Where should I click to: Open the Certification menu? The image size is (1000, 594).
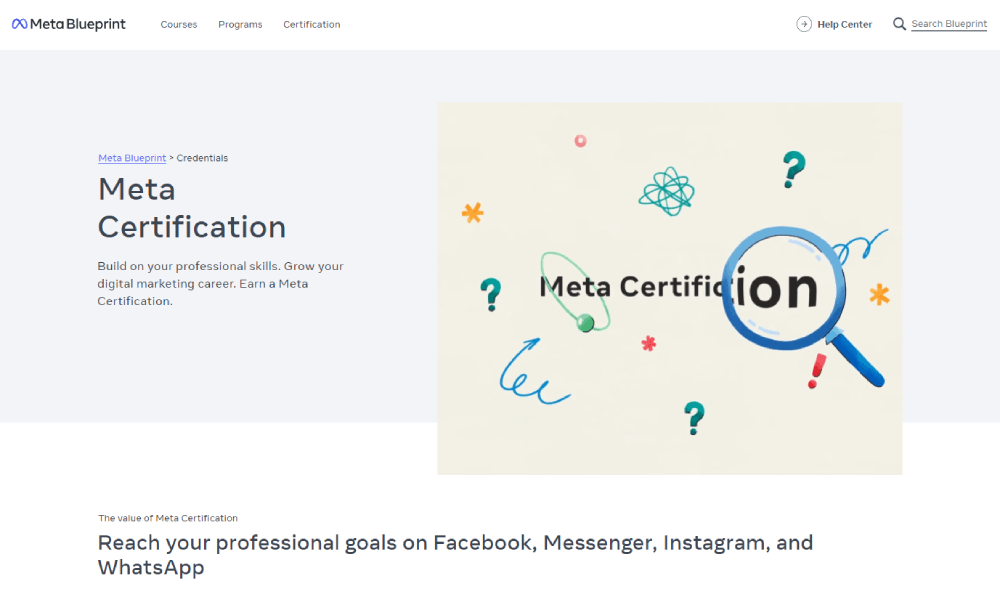[x=312, y=24]
